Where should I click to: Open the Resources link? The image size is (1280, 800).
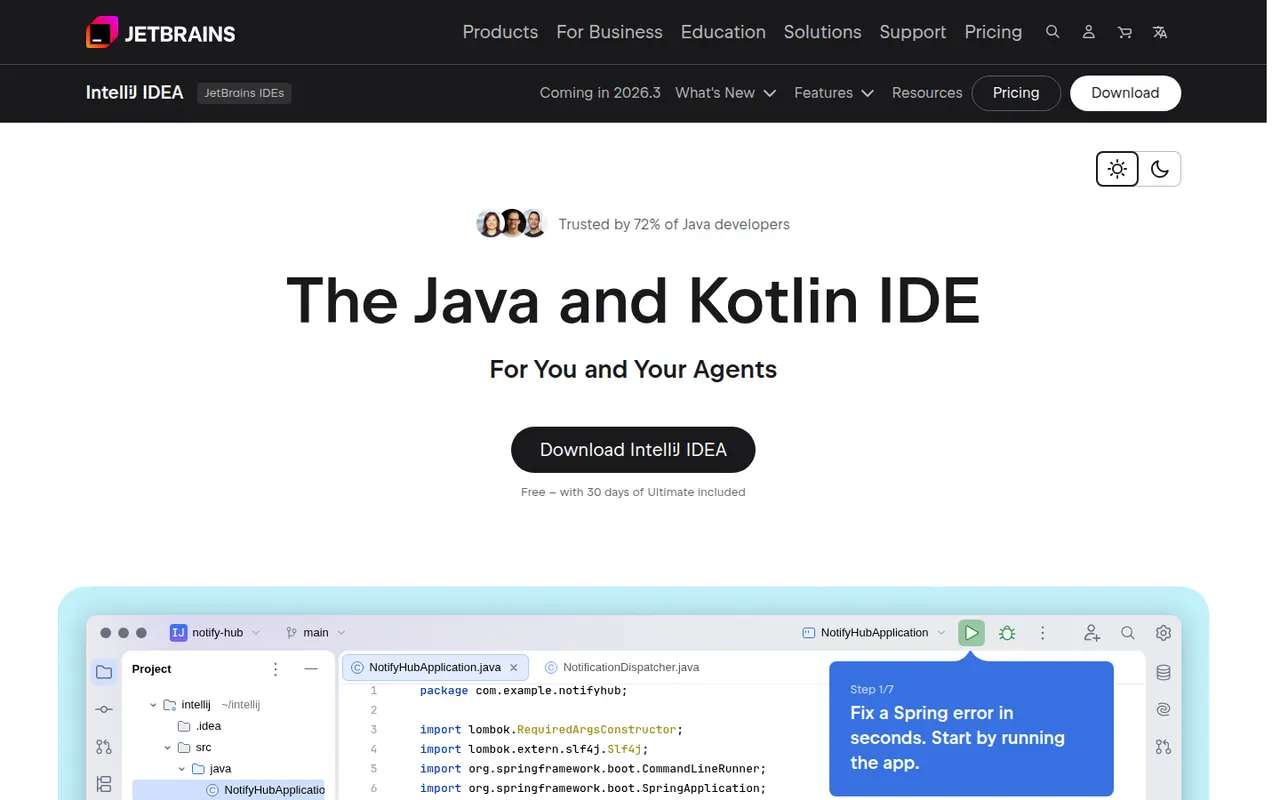tap(927, 93)
